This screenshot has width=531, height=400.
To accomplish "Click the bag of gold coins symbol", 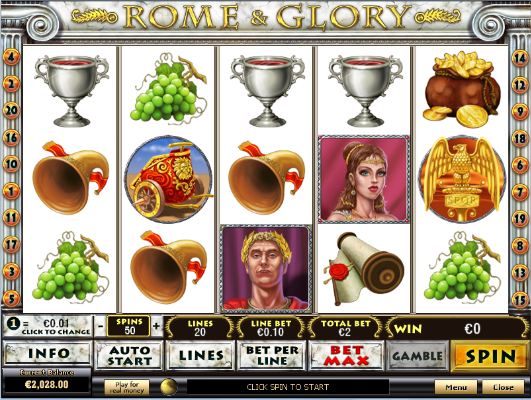I will pos(462,89).
